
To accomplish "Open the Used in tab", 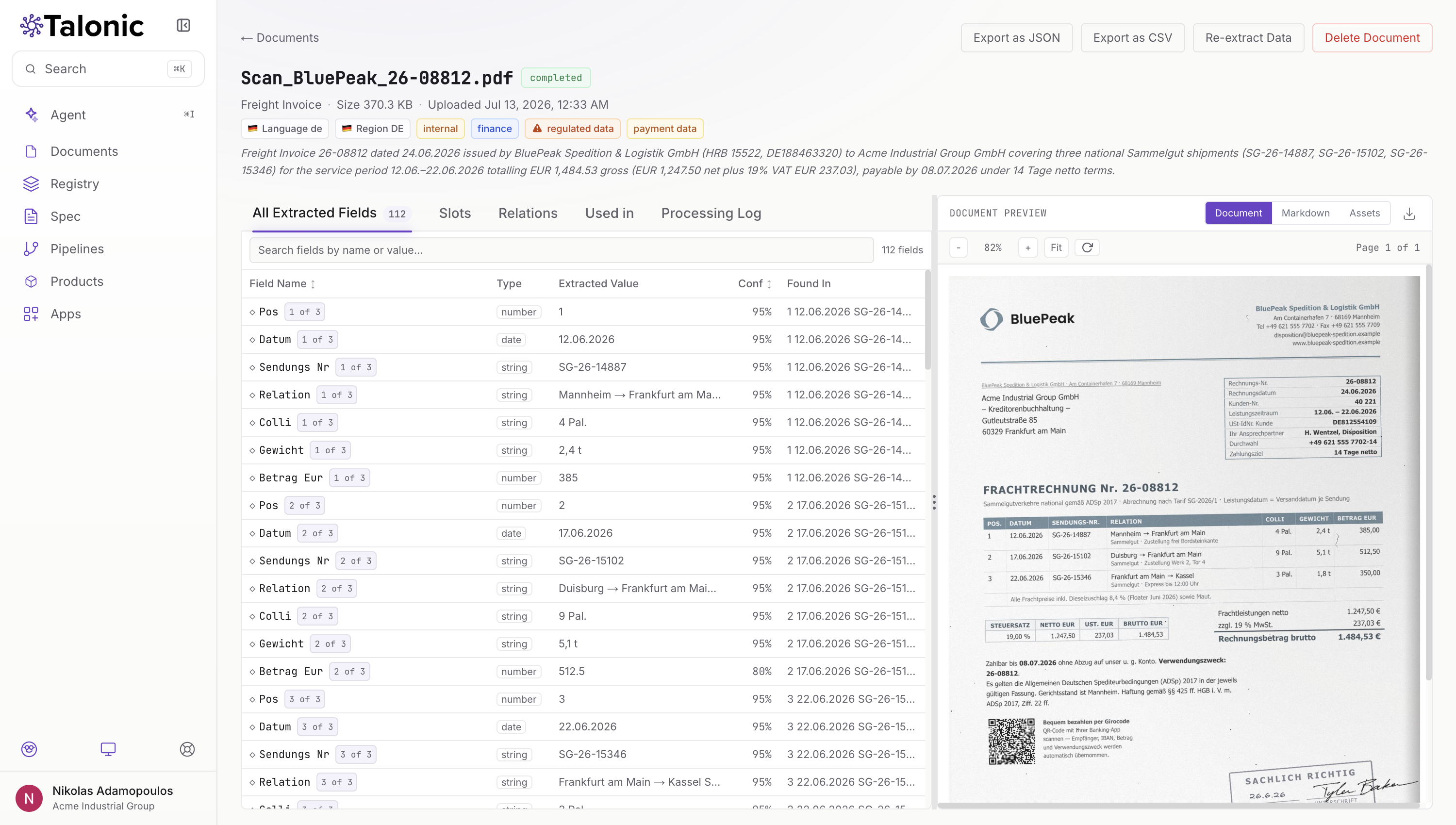I will (x=610, y=213).
